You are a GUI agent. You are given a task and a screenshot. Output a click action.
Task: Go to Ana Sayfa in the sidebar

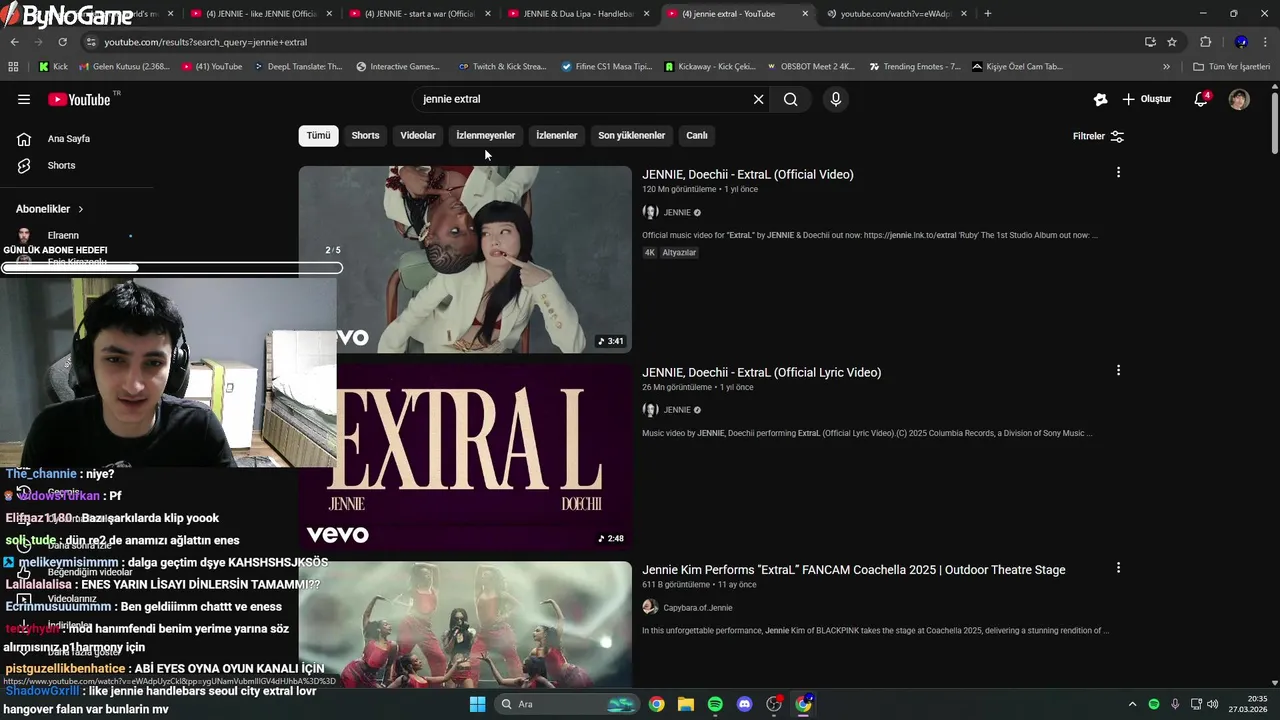(x=69, y=139)
